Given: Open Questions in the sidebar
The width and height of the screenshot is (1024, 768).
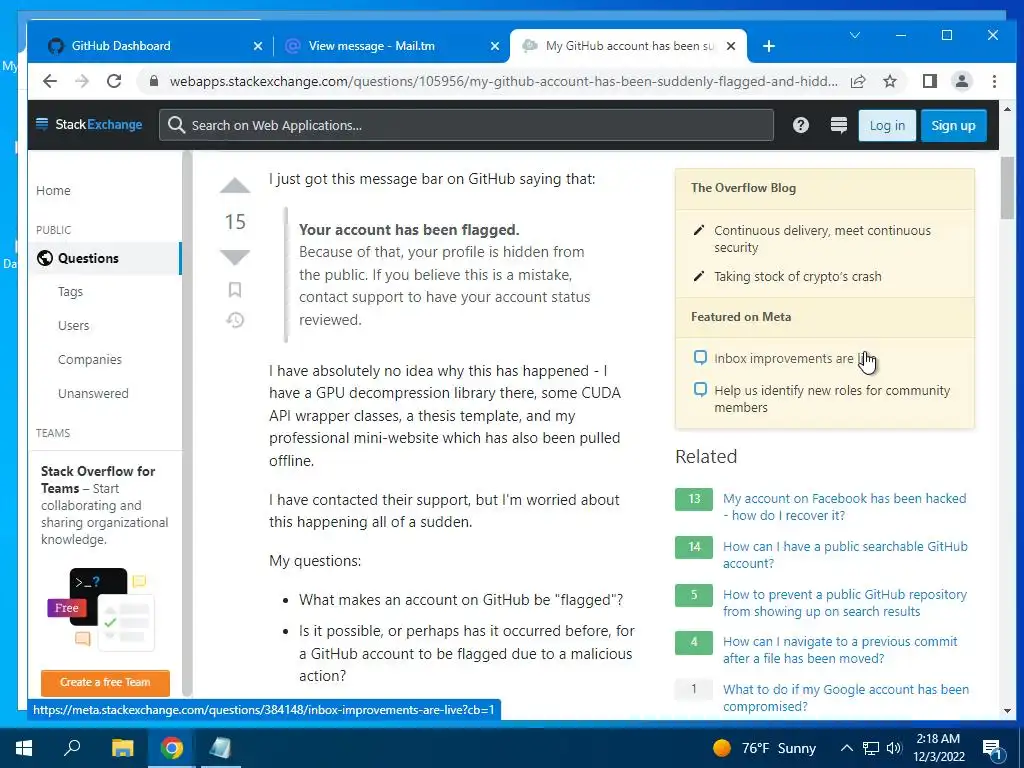Looking at the screenshot, I should [104, 258].
